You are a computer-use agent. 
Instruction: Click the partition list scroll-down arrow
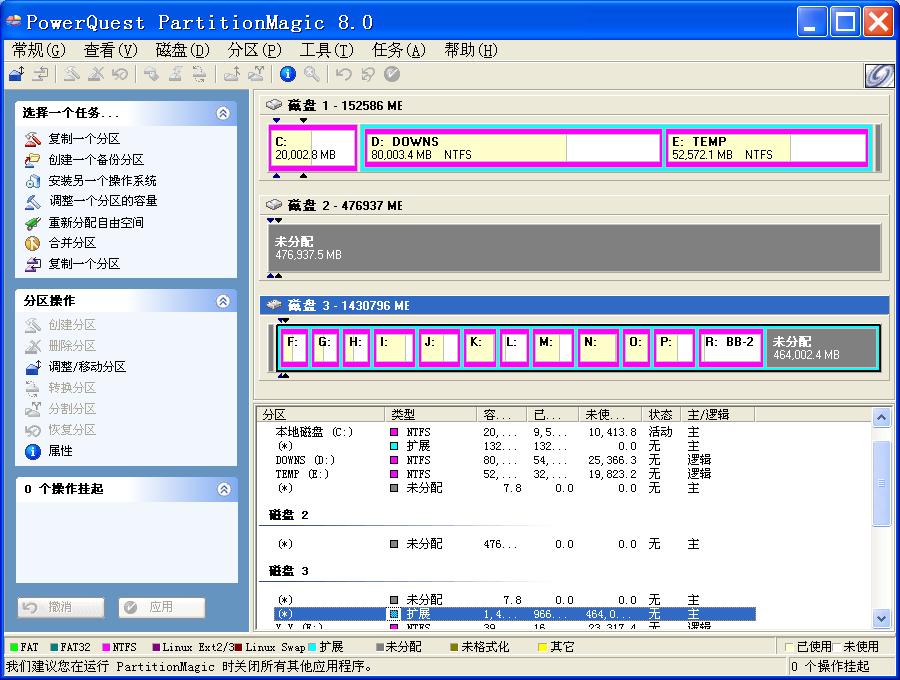coord(881,619)
